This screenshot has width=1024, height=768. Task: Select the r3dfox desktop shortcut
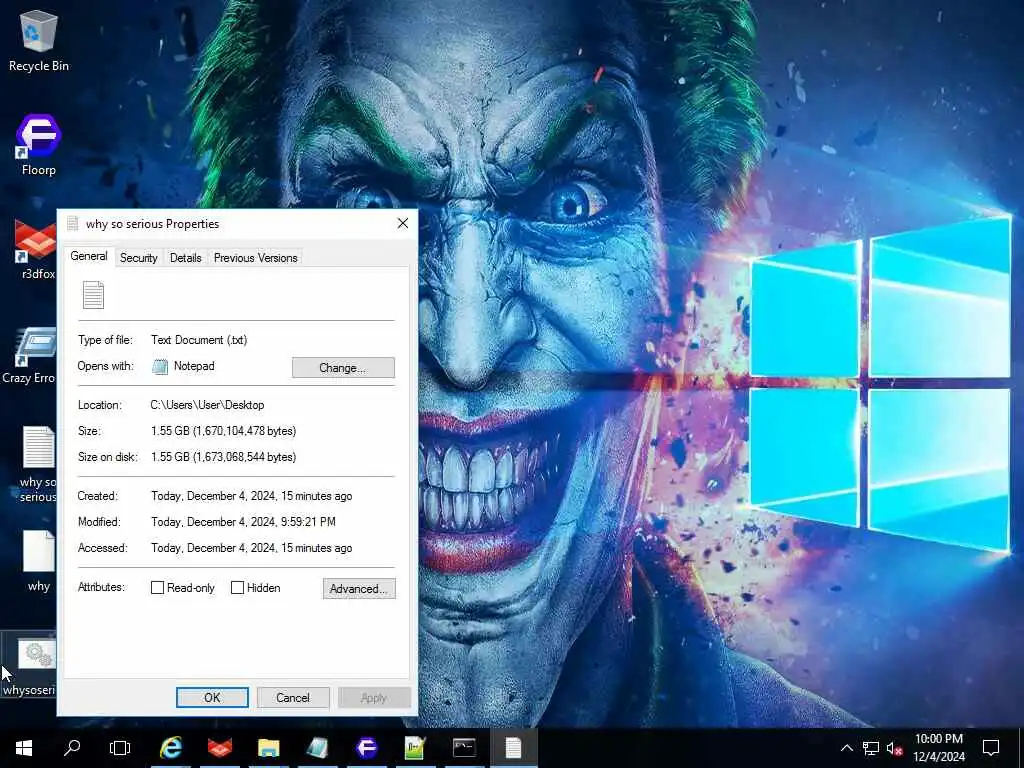[x=36, y=249]
